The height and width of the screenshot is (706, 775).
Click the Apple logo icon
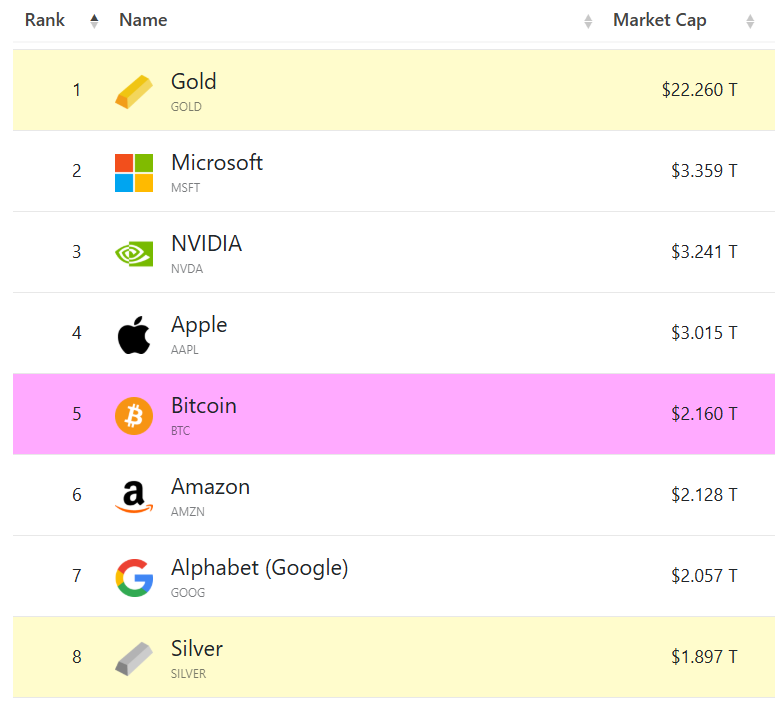134,334
